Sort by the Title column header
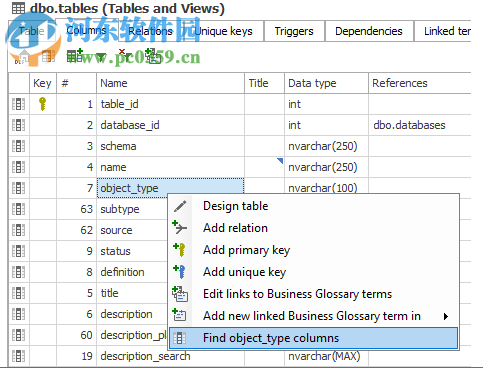Image resolution: width=483 pixels, height=372 pixels. point(264,83)
